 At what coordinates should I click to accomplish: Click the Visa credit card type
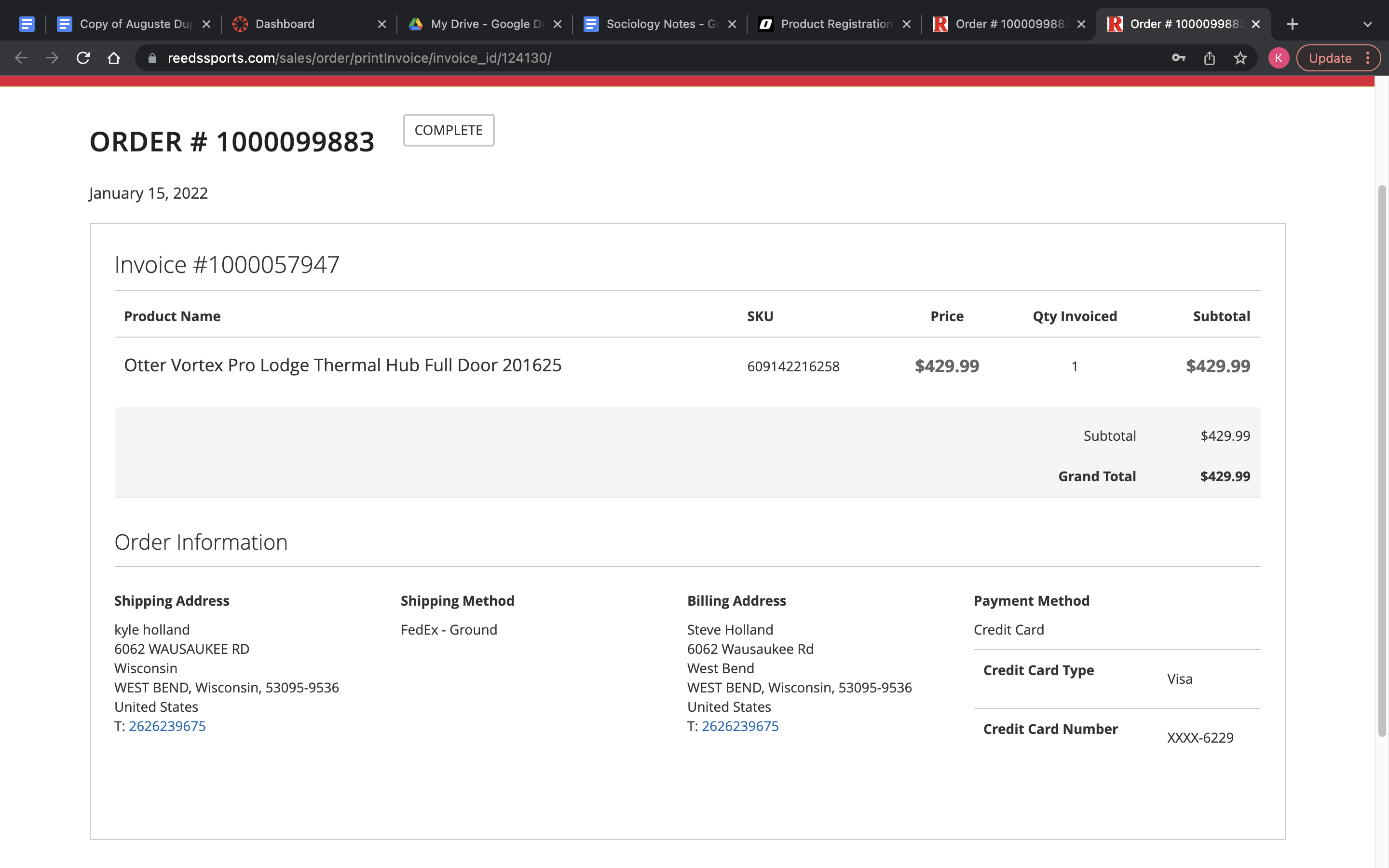(x=1180, y=679)
